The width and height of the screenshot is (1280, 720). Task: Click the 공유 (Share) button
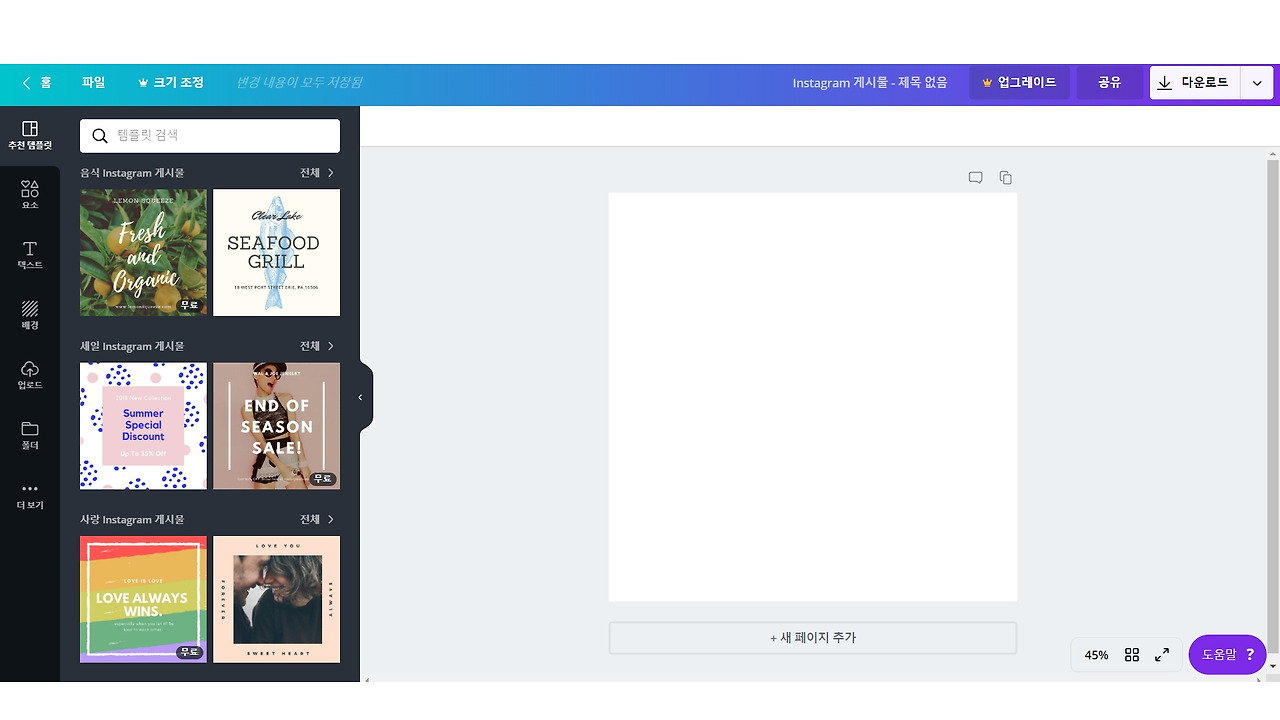(1109, 83)
